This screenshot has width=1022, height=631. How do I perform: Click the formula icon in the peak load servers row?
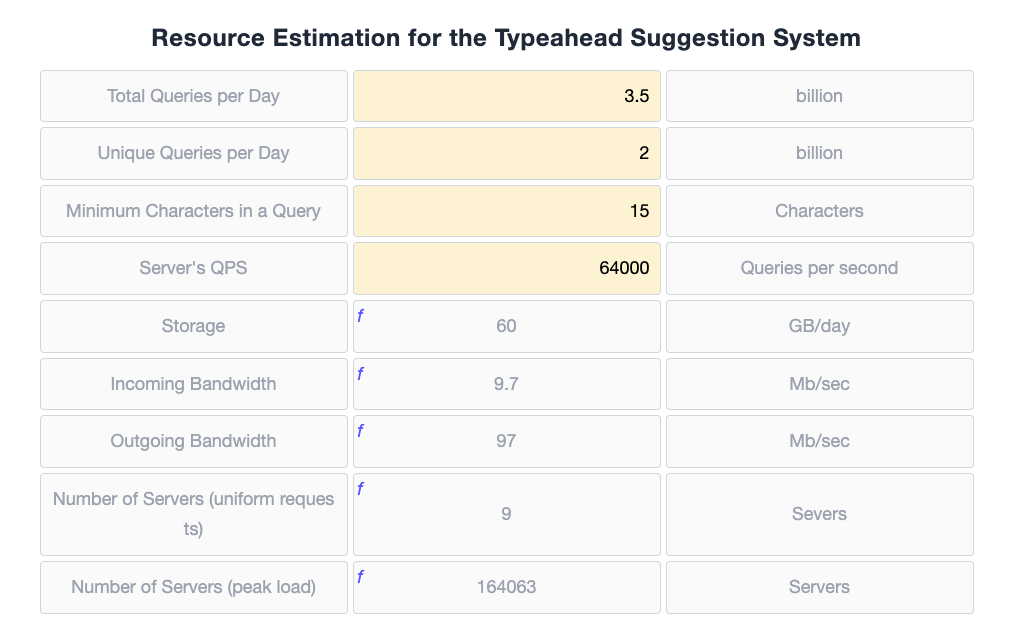[x=360, y=577]
